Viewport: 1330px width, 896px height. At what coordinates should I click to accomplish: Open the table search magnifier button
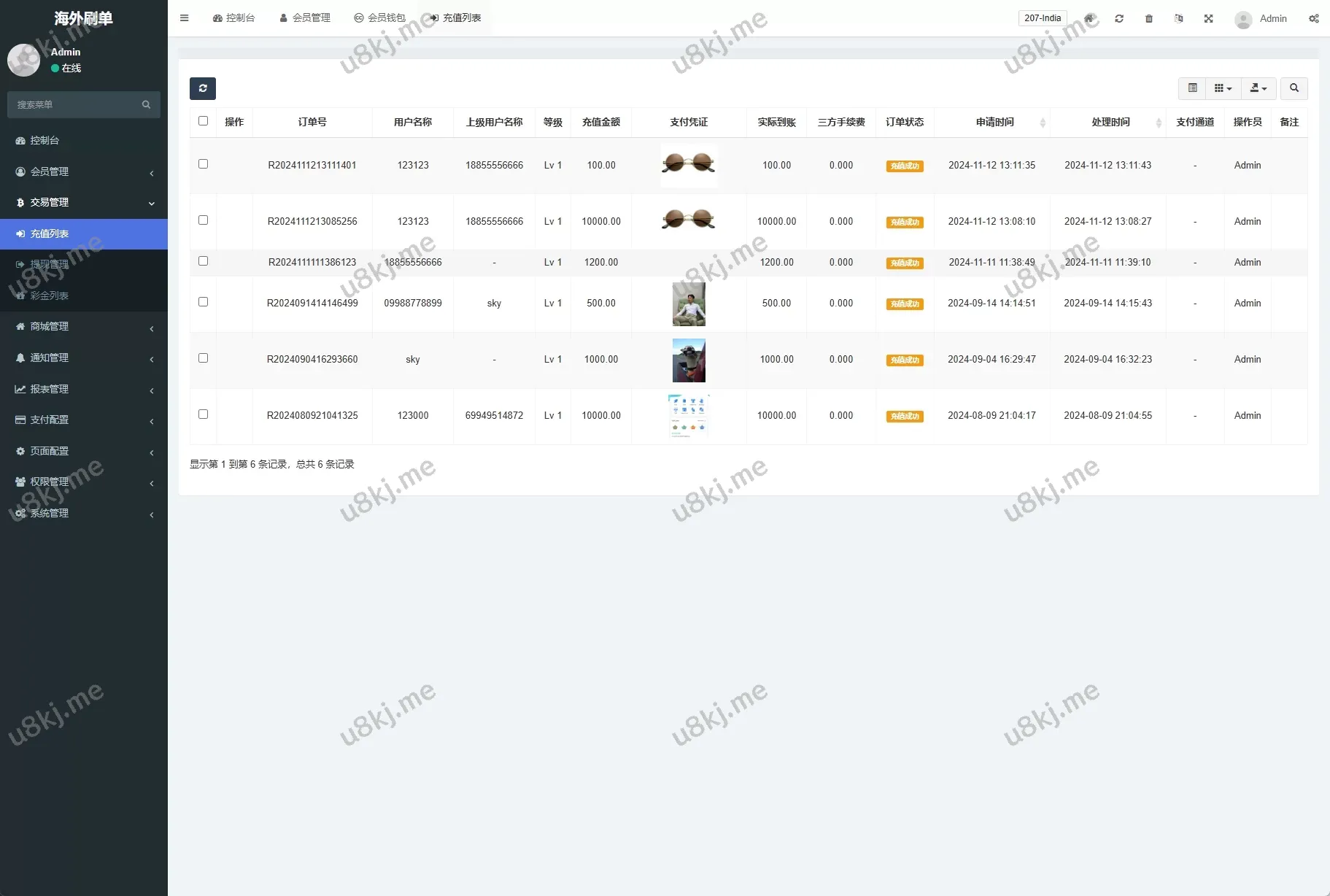coord(1294,88)
